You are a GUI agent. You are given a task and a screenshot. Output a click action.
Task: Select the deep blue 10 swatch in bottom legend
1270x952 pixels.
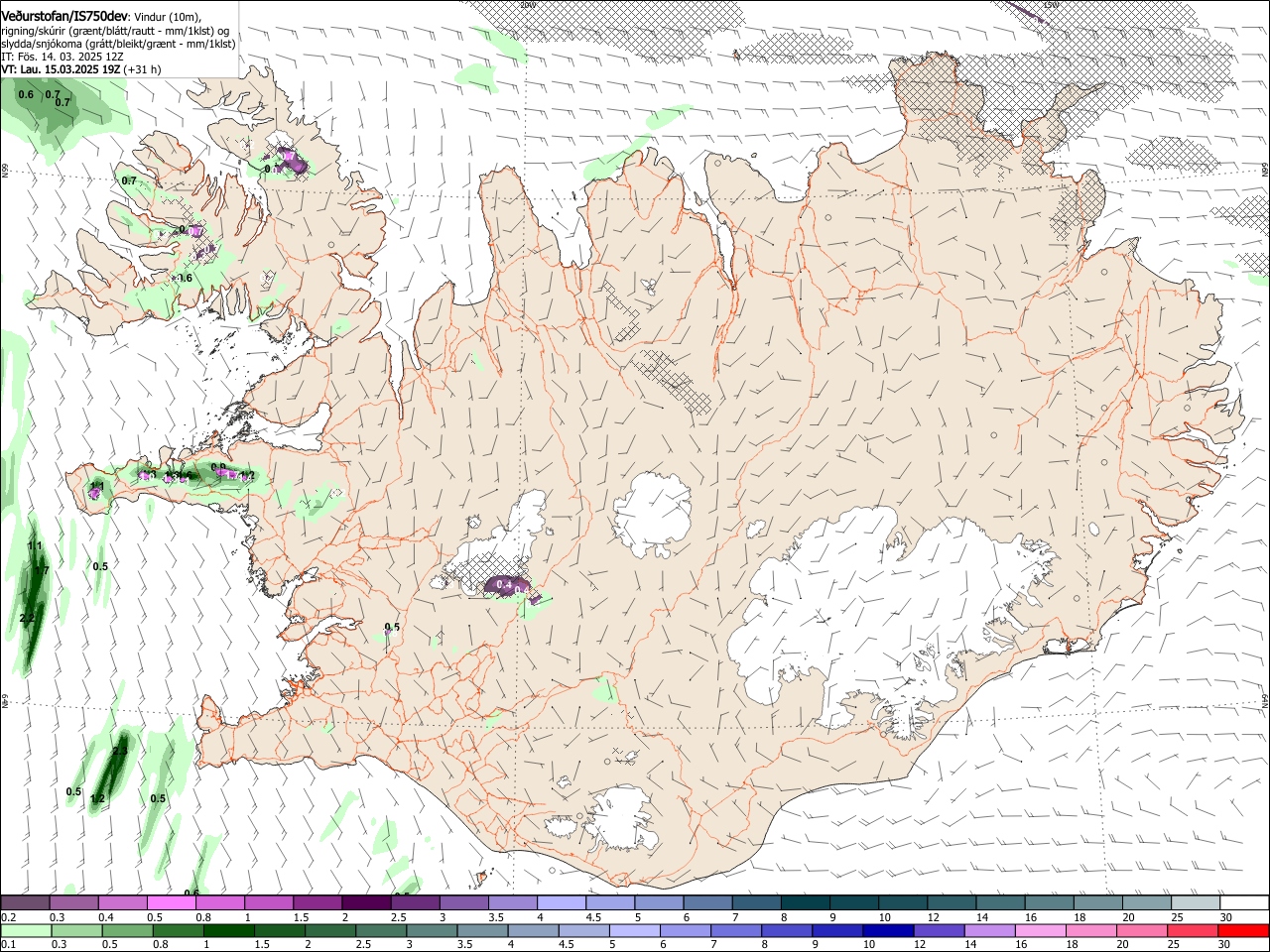click(x=888, y=930)
